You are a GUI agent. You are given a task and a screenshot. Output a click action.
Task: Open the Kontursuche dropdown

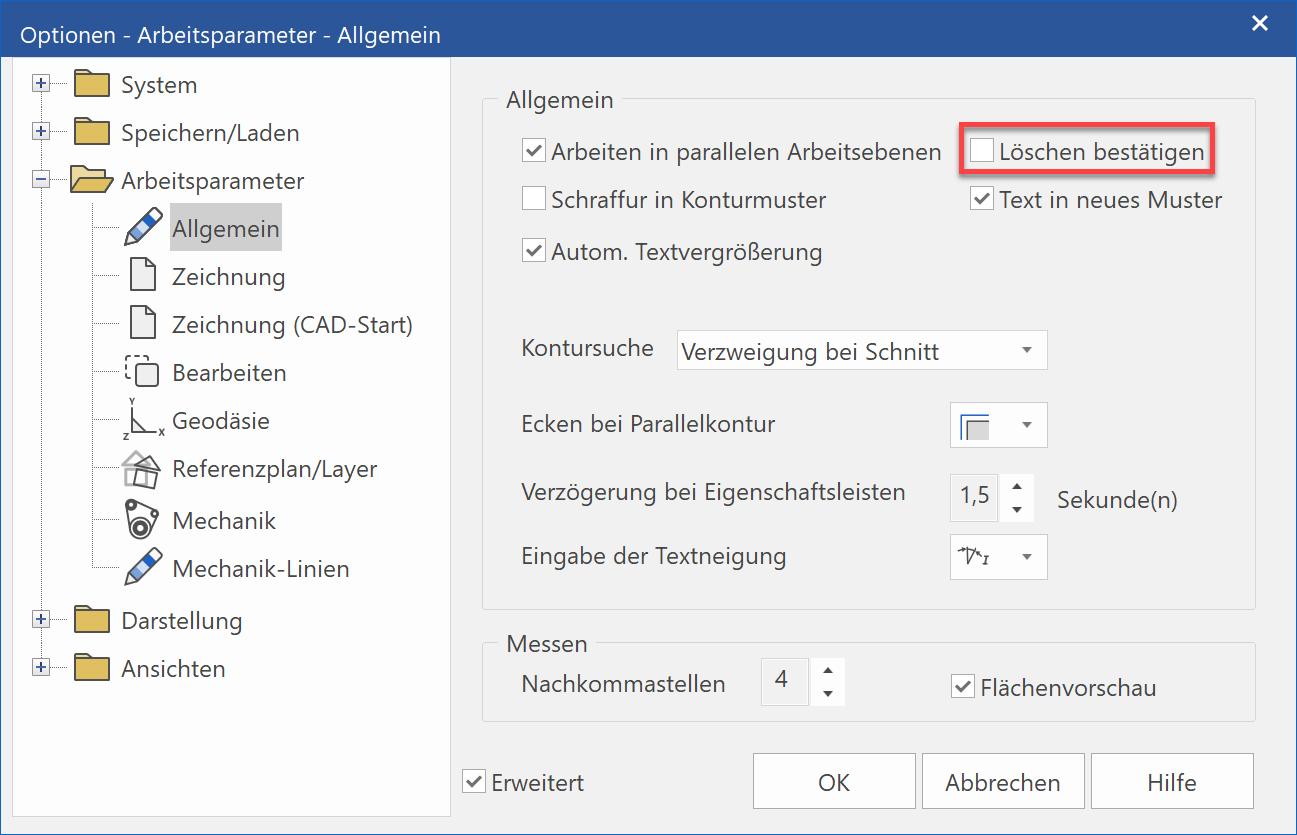pyautogui.click(x=861, y=351)
